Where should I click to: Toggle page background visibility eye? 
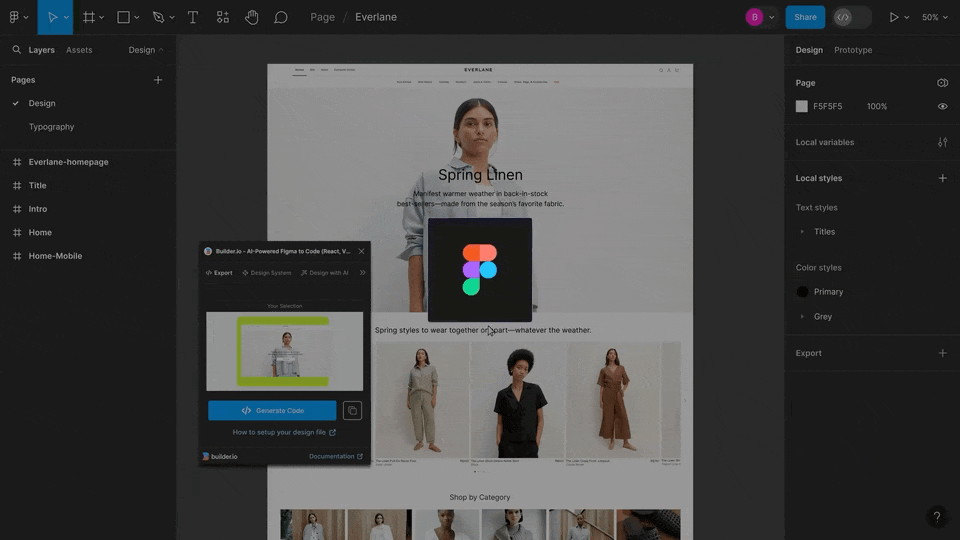942,107
